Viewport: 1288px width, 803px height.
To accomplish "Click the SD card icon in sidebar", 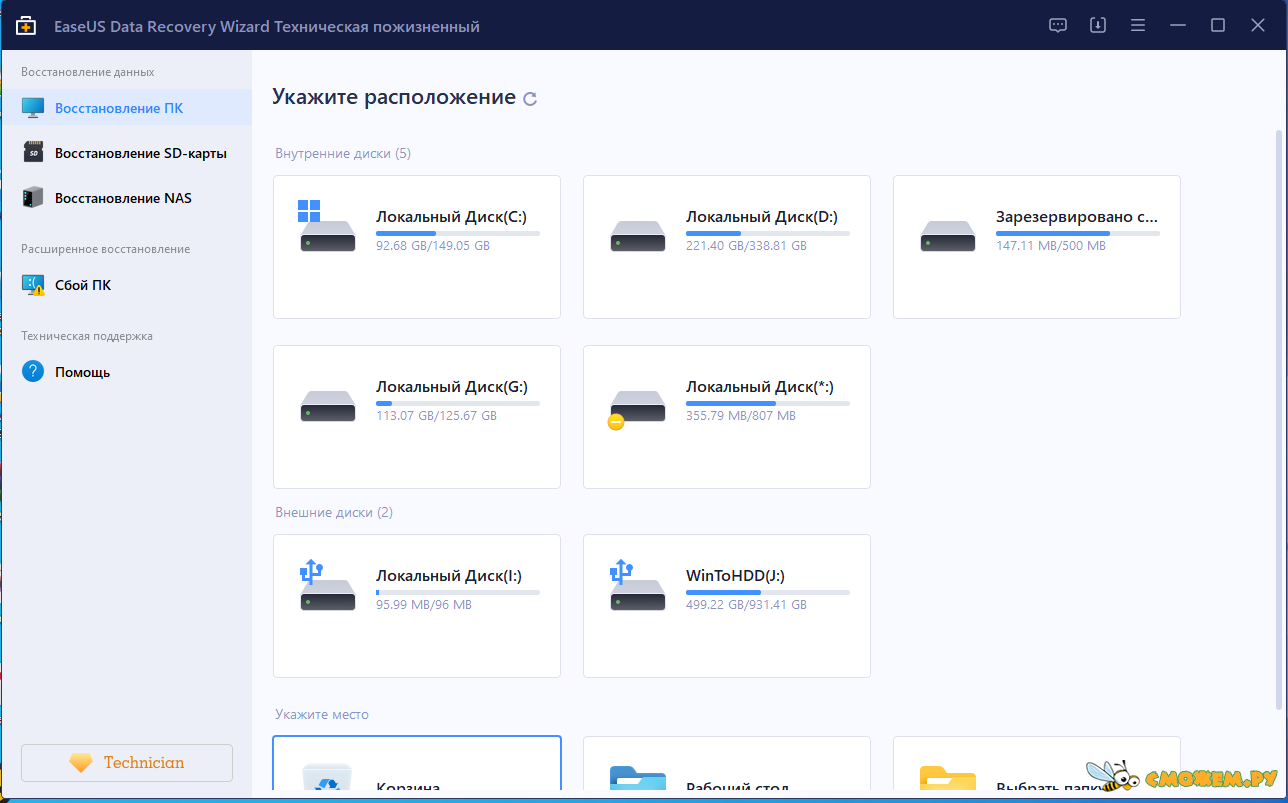I will click(x=33, y=153).
